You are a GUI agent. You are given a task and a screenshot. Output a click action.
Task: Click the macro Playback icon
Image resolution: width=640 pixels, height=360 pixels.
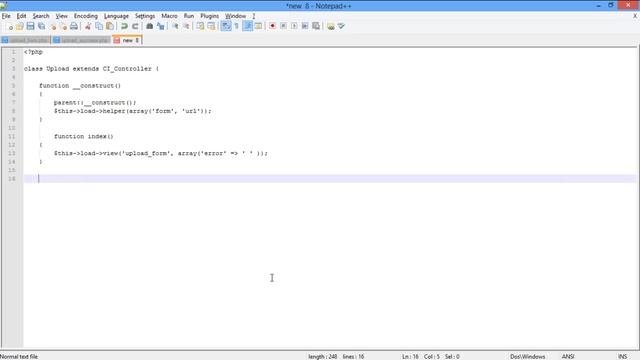(294, 26)
